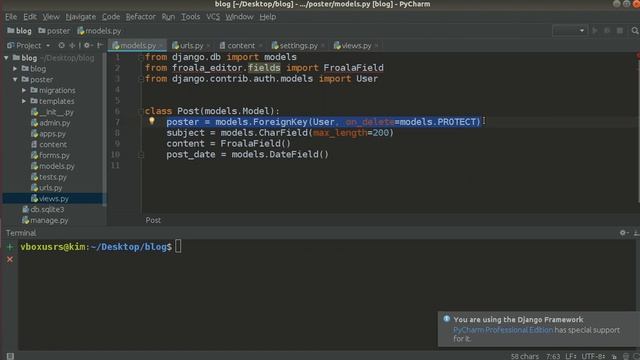
Task: Open PyCharm Professional Edition link
Action: 503,330
